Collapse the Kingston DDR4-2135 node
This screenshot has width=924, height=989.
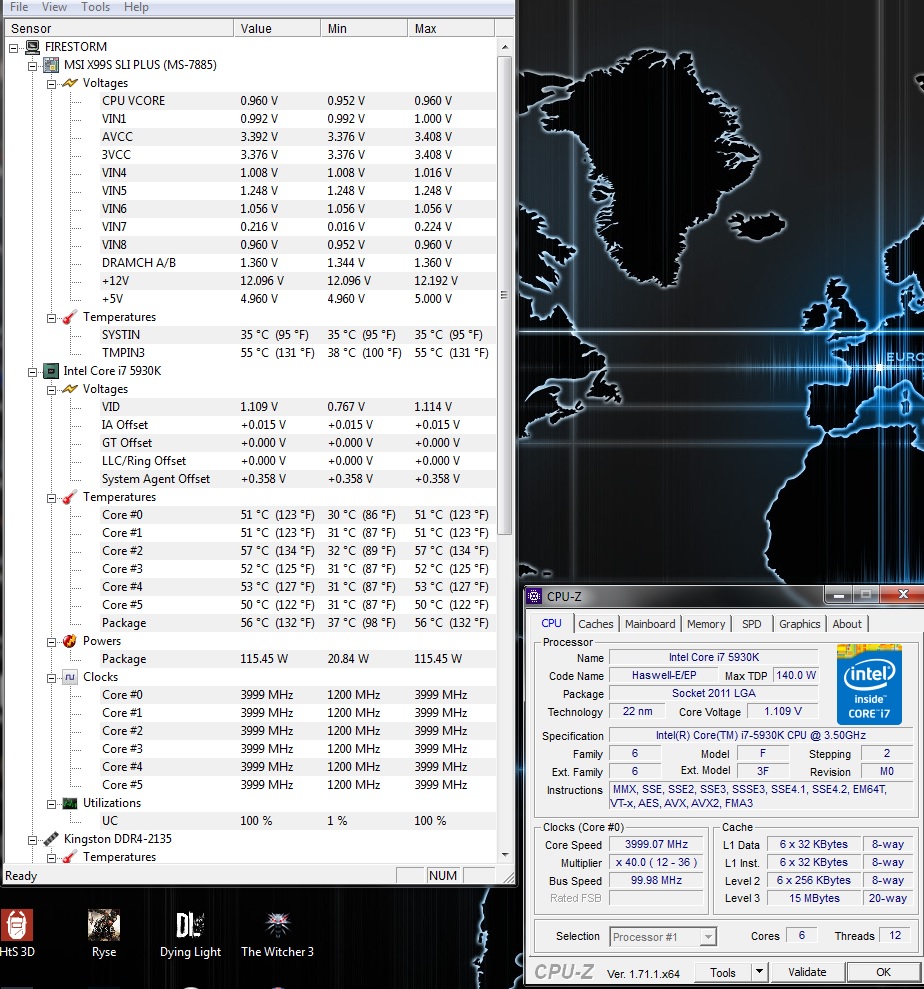pos(32,840)
